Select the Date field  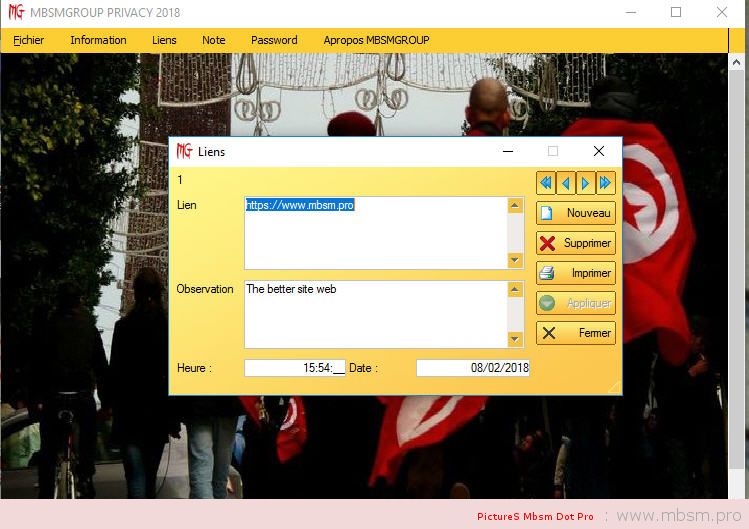pos(473,368)
